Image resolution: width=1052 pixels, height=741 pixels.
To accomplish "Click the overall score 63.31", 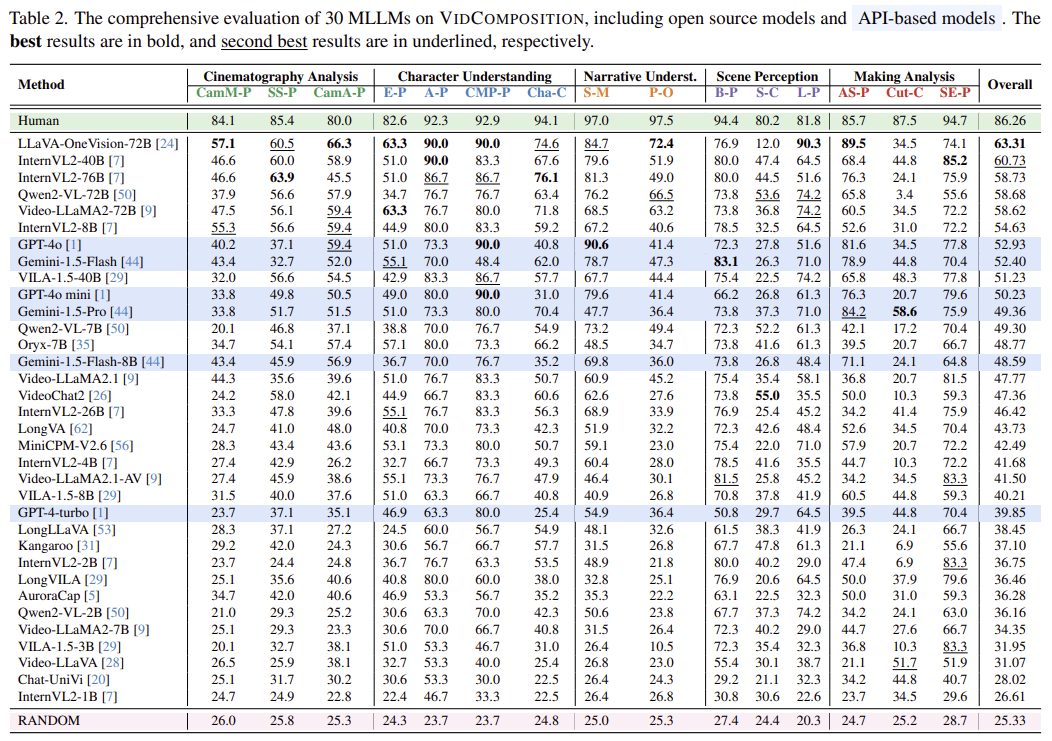I will pos(1010,144).
